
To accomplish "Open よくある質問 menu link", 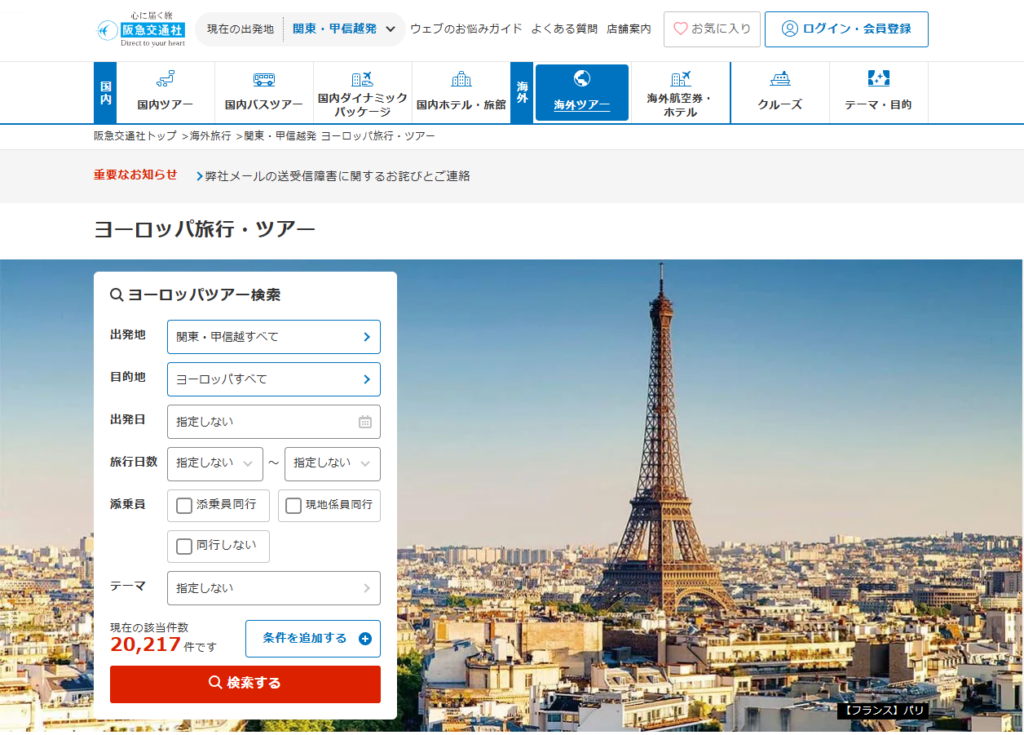I will tap(564, 29).
